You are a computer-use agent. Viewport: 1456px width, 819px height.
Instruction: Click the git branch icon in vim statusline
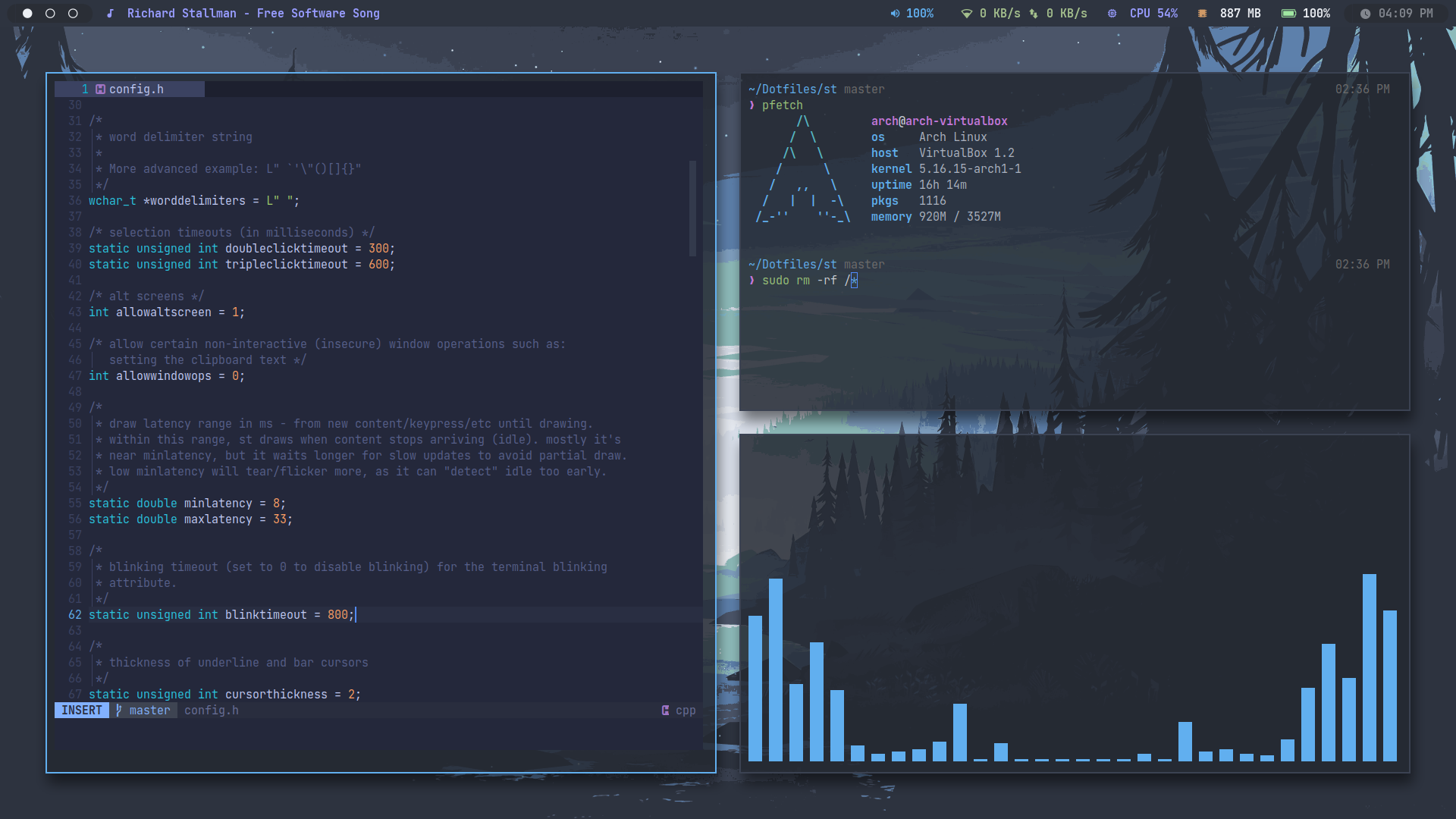pyautogui.click(x=119, y=711)
